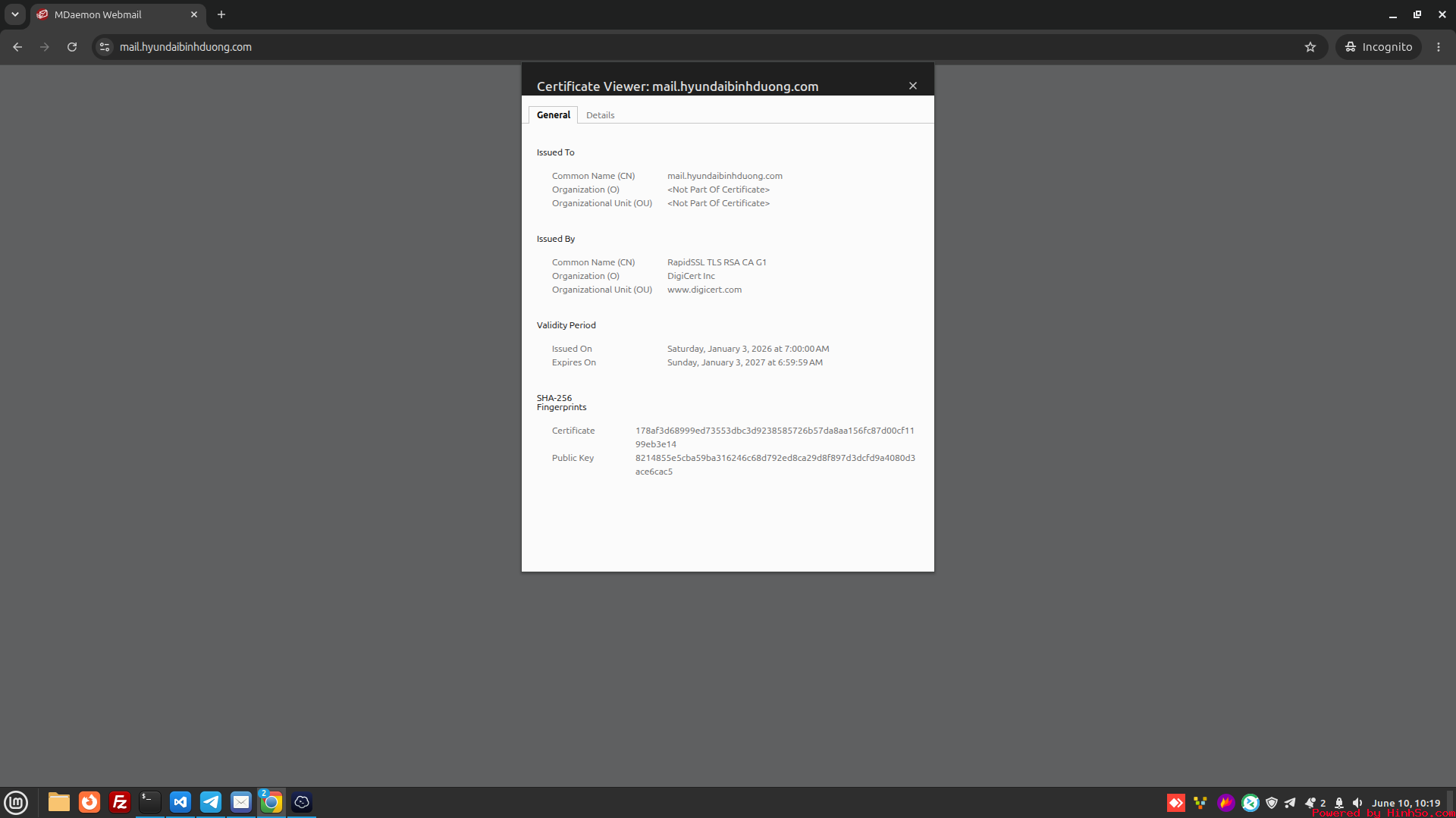Open the Linux Mint start menu
The height and width of the screenshot is (818, 1456).
(x=16, y=802)
